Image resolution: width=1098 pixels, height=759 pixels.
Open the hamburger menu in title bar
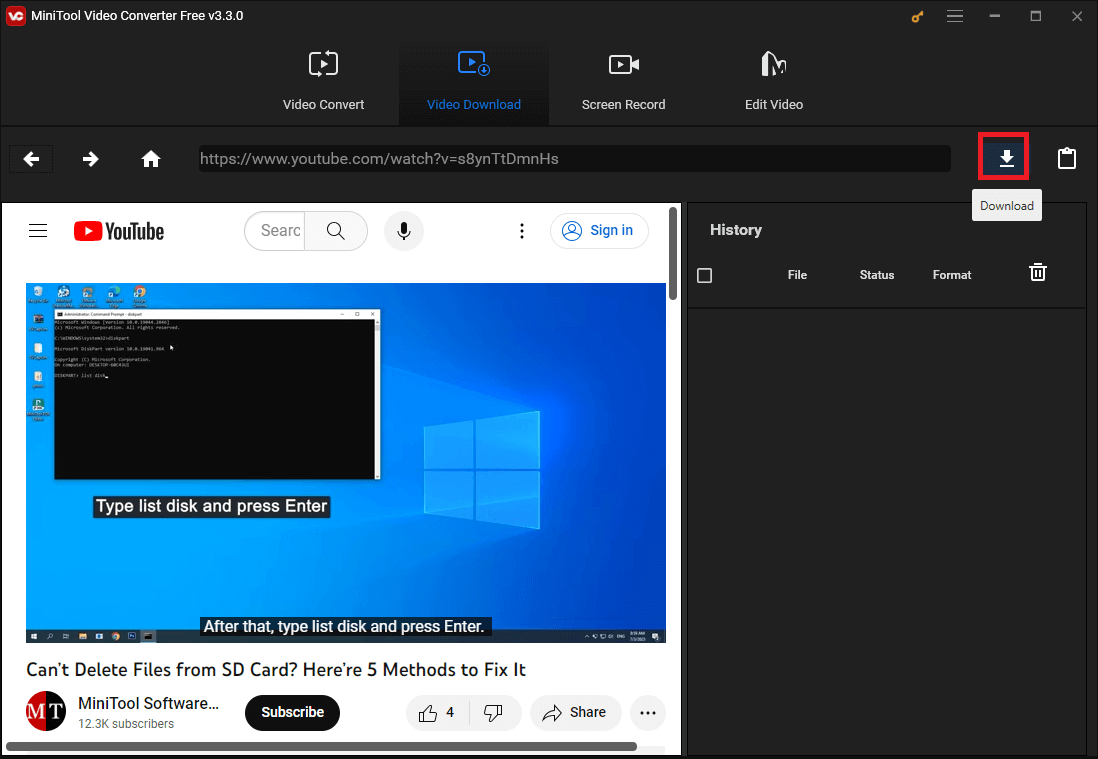coord(955,15)
